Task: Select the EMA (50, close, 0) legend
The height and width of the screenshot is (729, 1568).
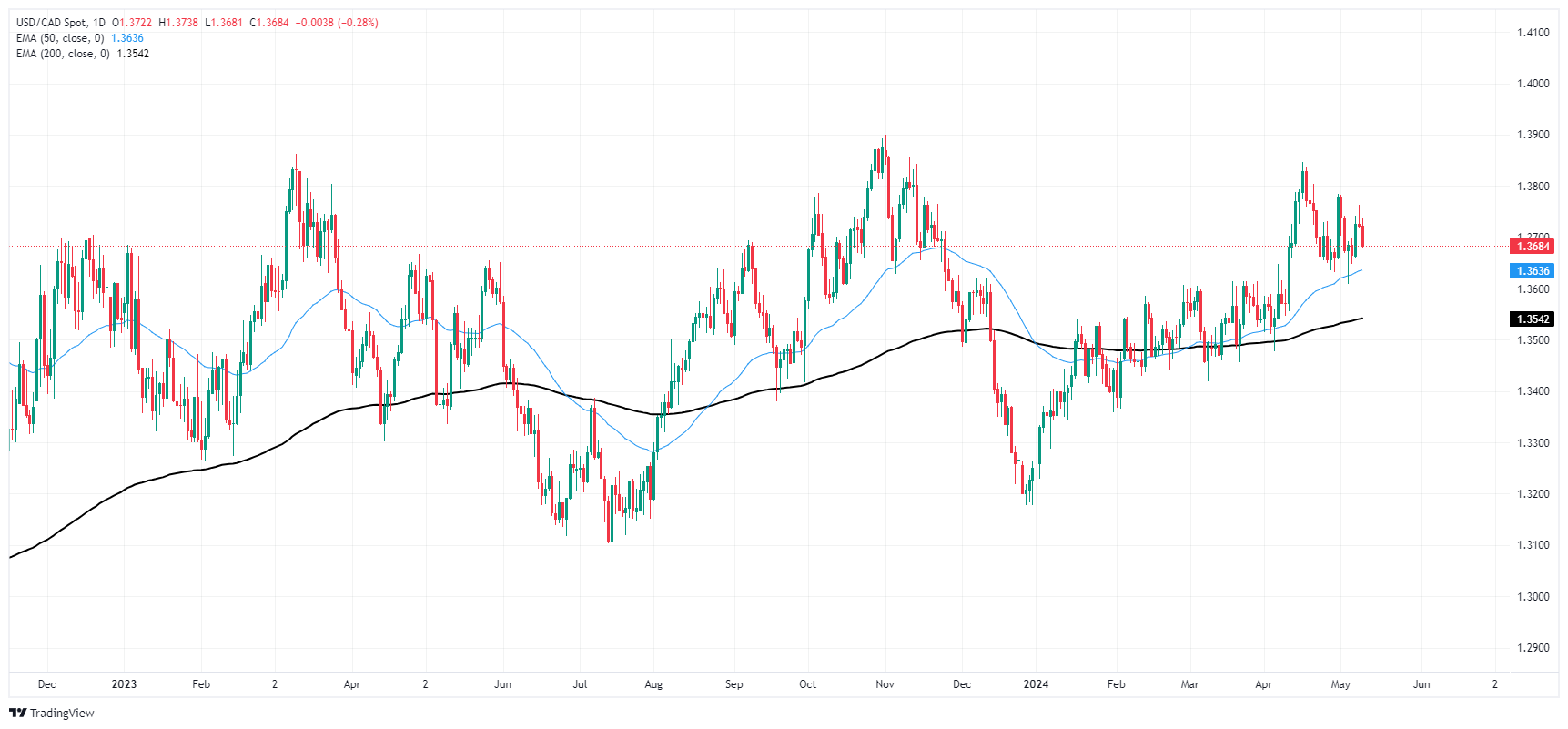Action: 60,38
